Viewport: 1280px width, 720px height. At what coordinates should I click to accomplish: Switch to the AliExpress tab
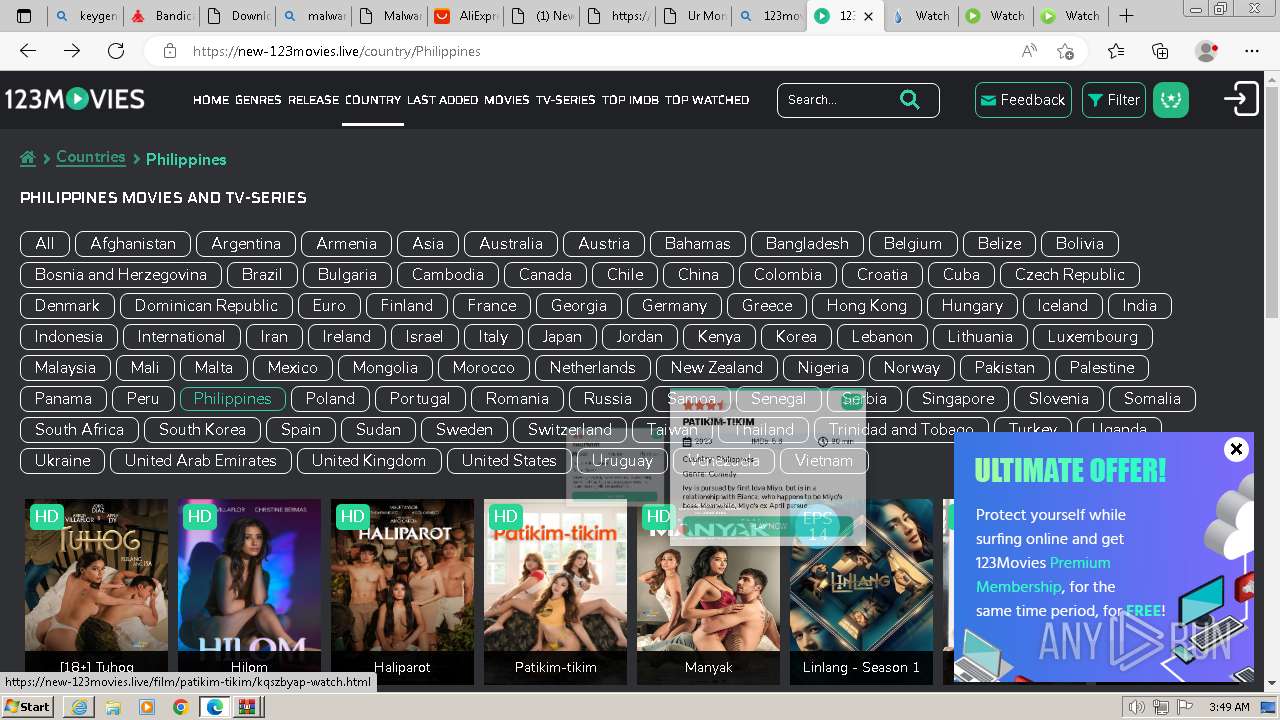coord(465,16)
